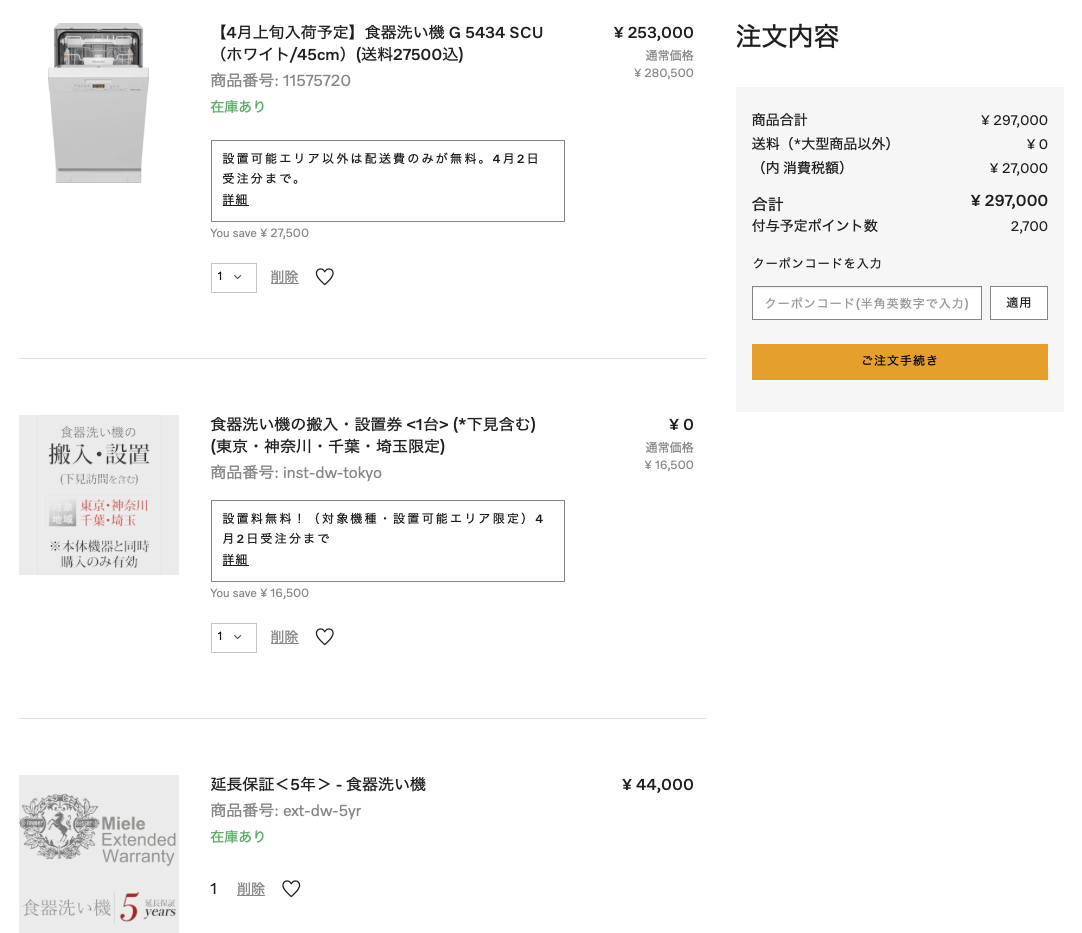The width and height of the screenshot is (1082, 933).
Task: Open the dishwasher product image
Action: click(x=98, y=103)
